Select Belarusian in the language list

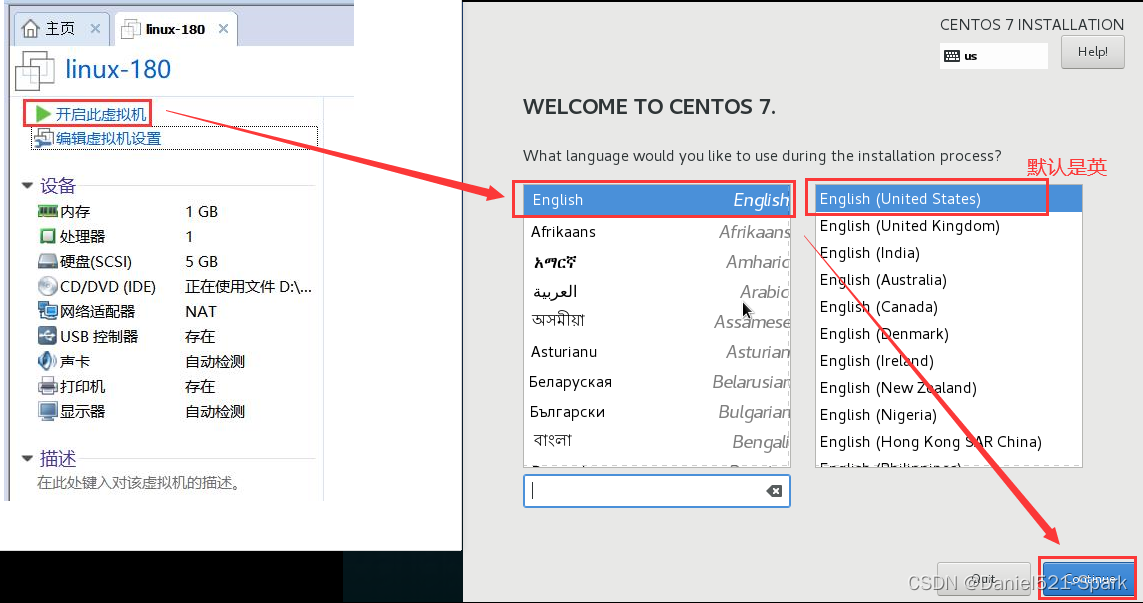pos(657,381)
